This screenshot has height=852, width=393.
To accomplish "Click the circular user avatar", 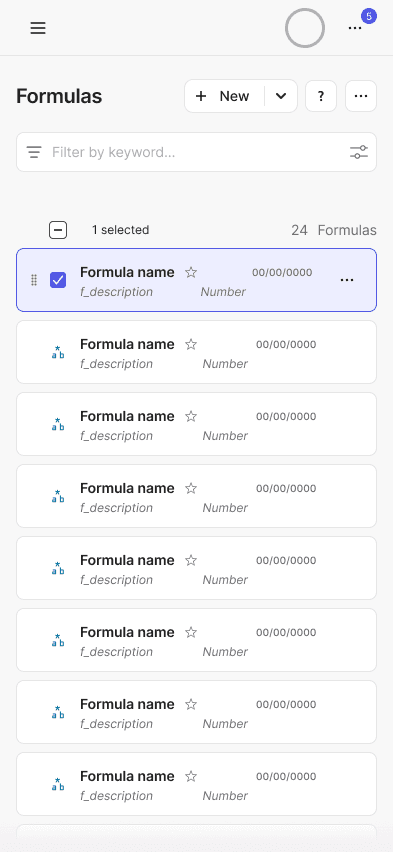I will point(305,28).
